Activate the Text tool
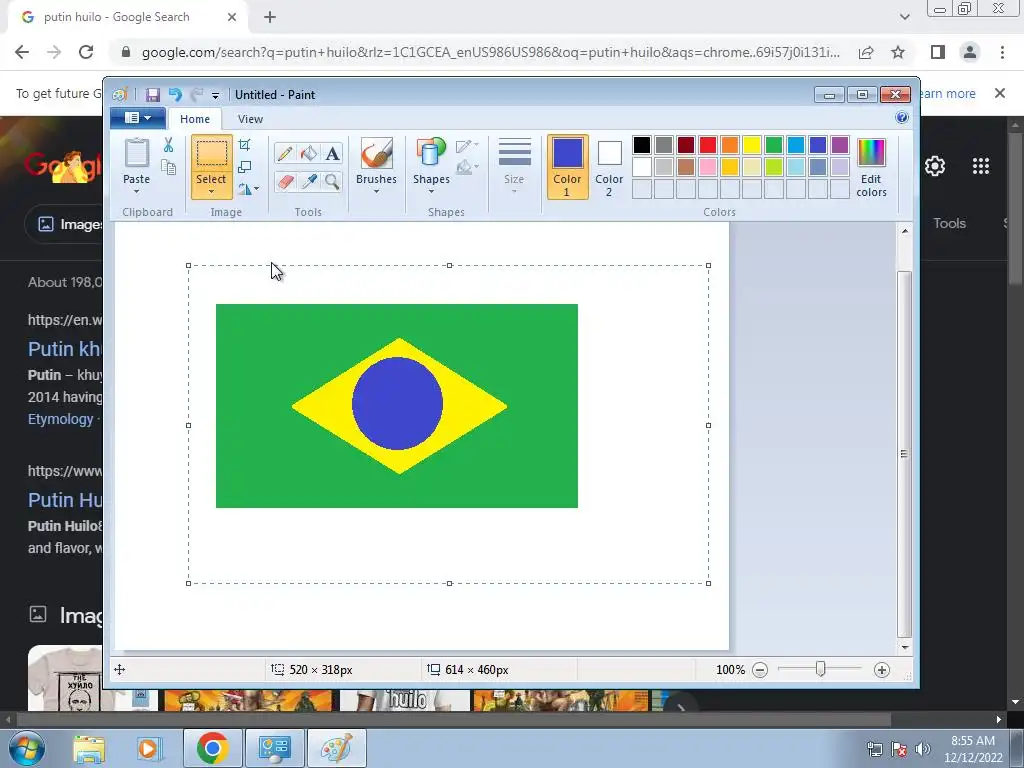 pos(332,153)
